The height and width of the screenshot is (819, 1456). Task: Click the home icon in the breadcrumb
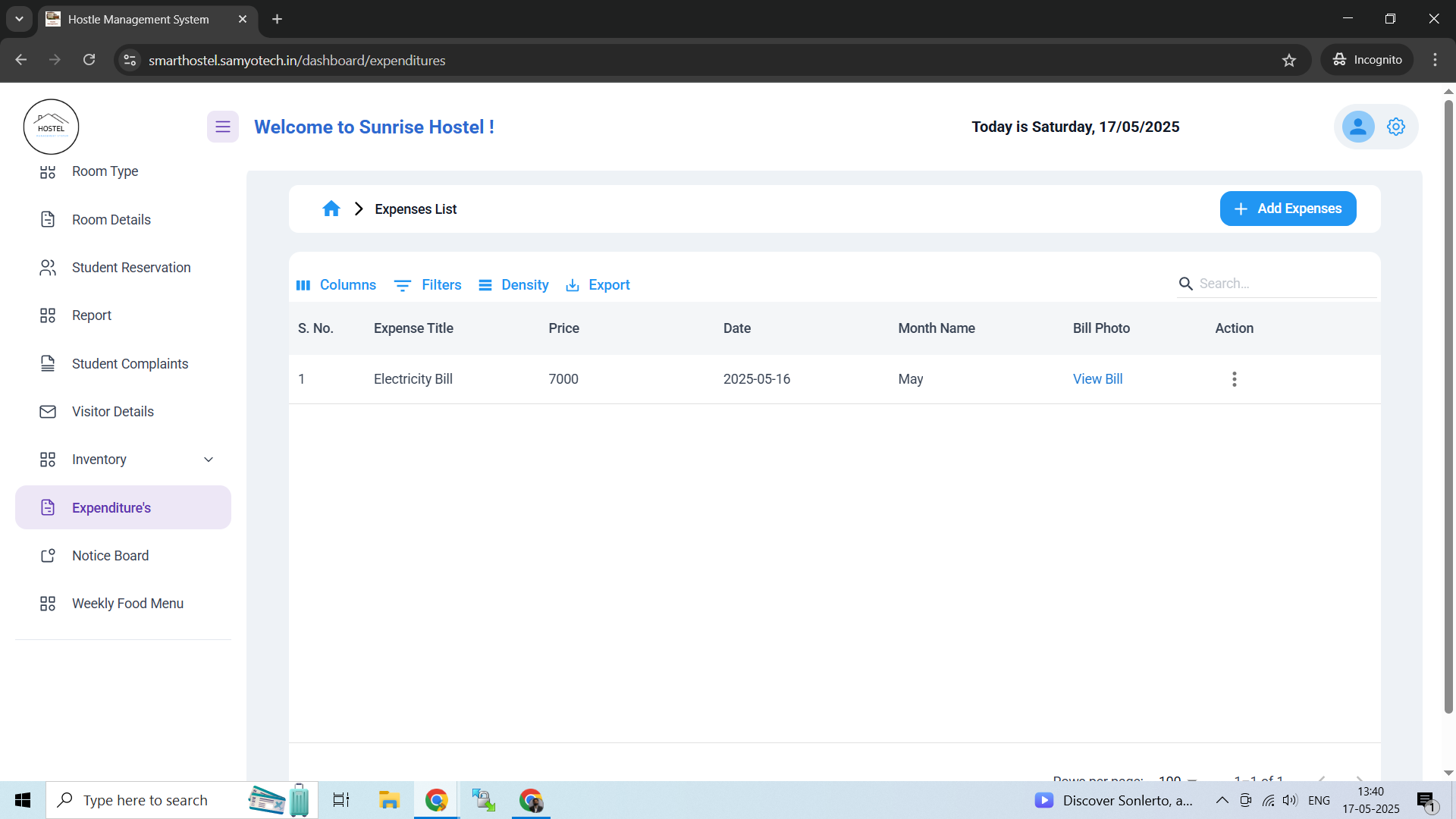pyautogui.click(x=331, y=209)
